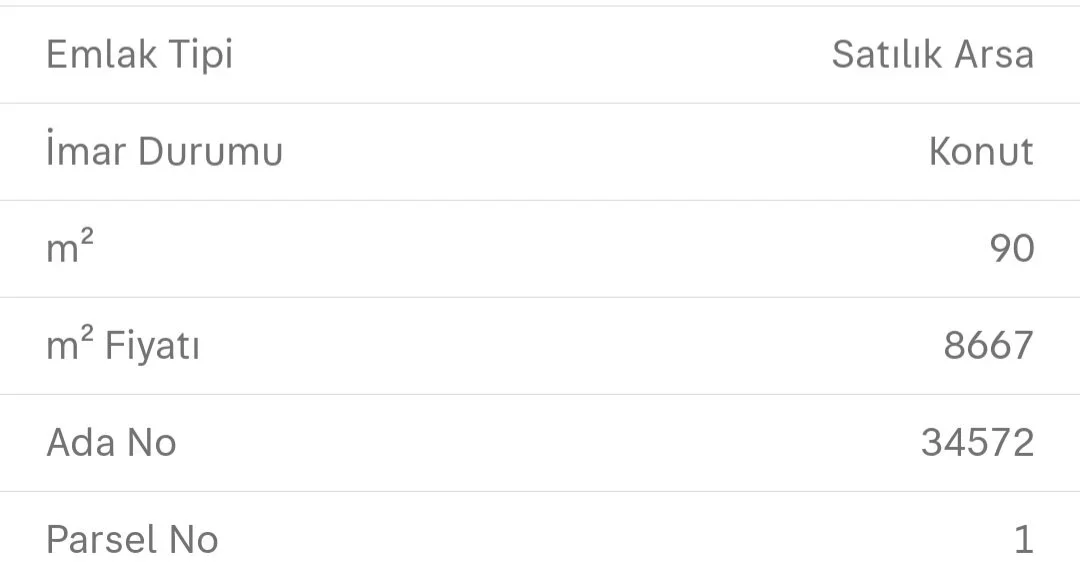The height and width of the screenshot is (574, 1080).
Task: Click the word Parsel
Action: (101, 540)
